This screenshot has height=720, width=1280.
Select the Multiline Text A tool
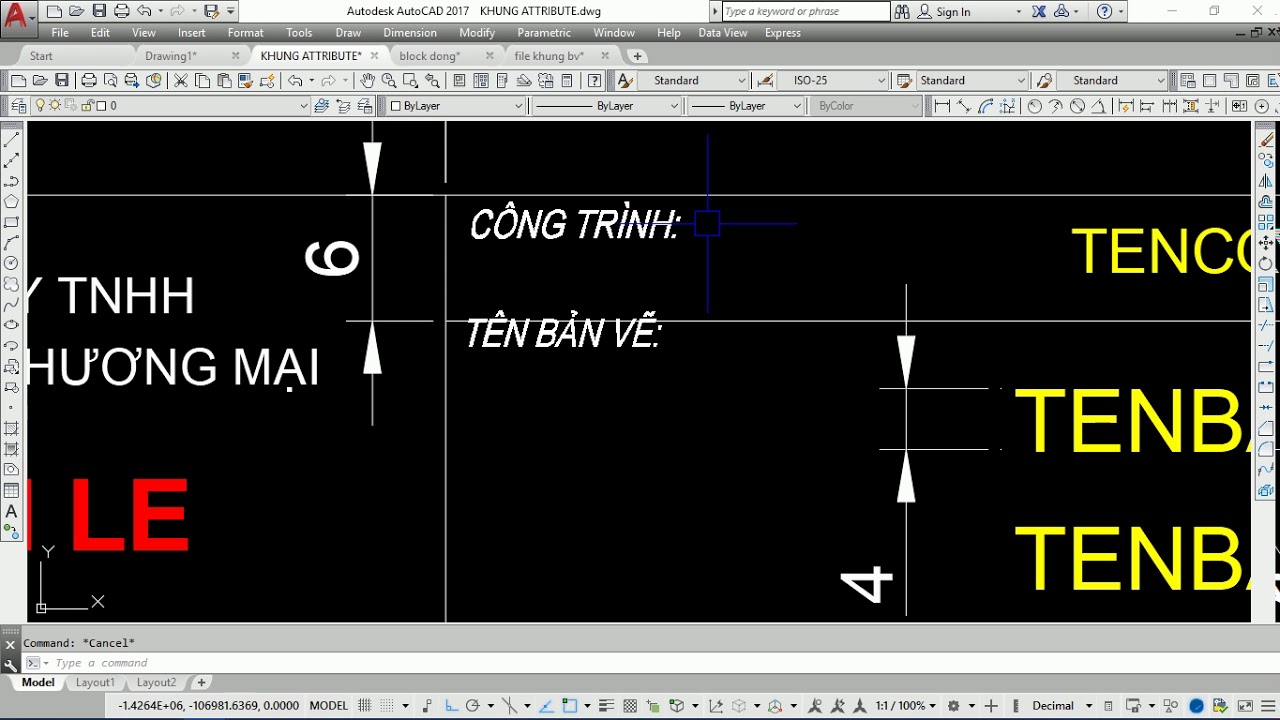[12, 511]
